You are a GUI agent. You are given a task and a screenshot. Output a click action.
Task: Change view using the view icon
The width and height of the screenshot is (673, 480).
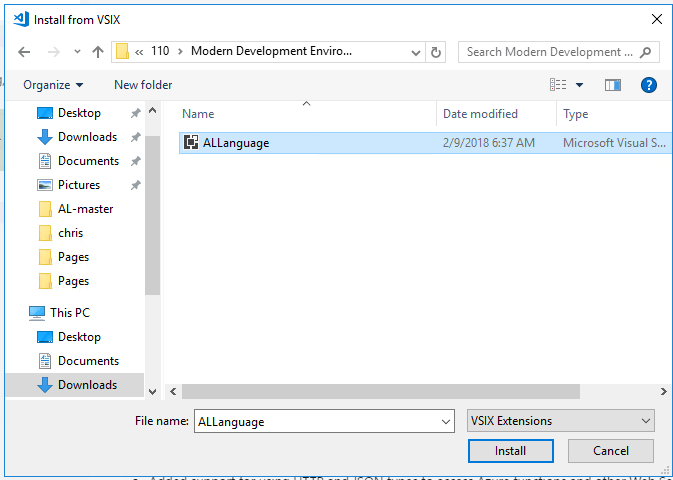[558, 85]
